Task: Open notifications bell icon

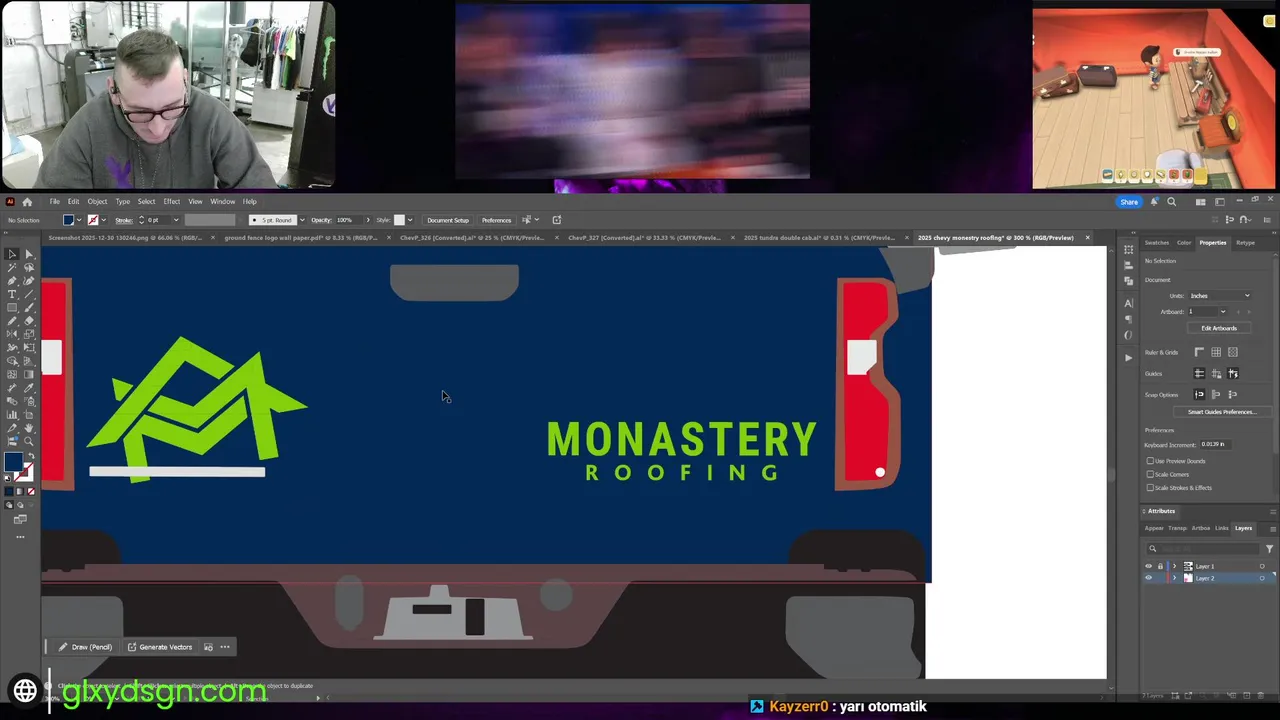Action: (1154, 202)
